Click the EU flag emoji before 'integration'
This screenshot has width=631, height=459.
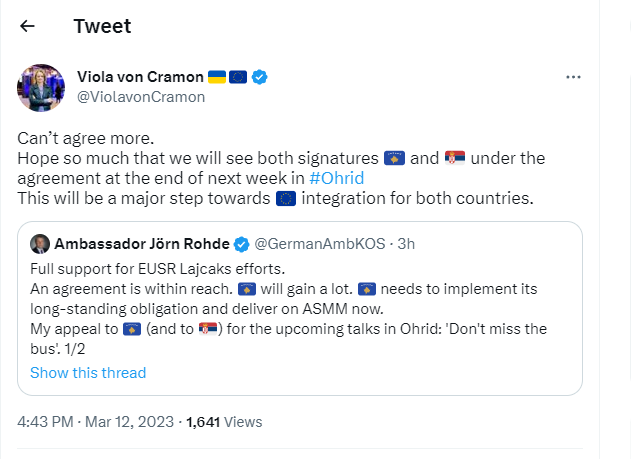(x=285, y=198)
